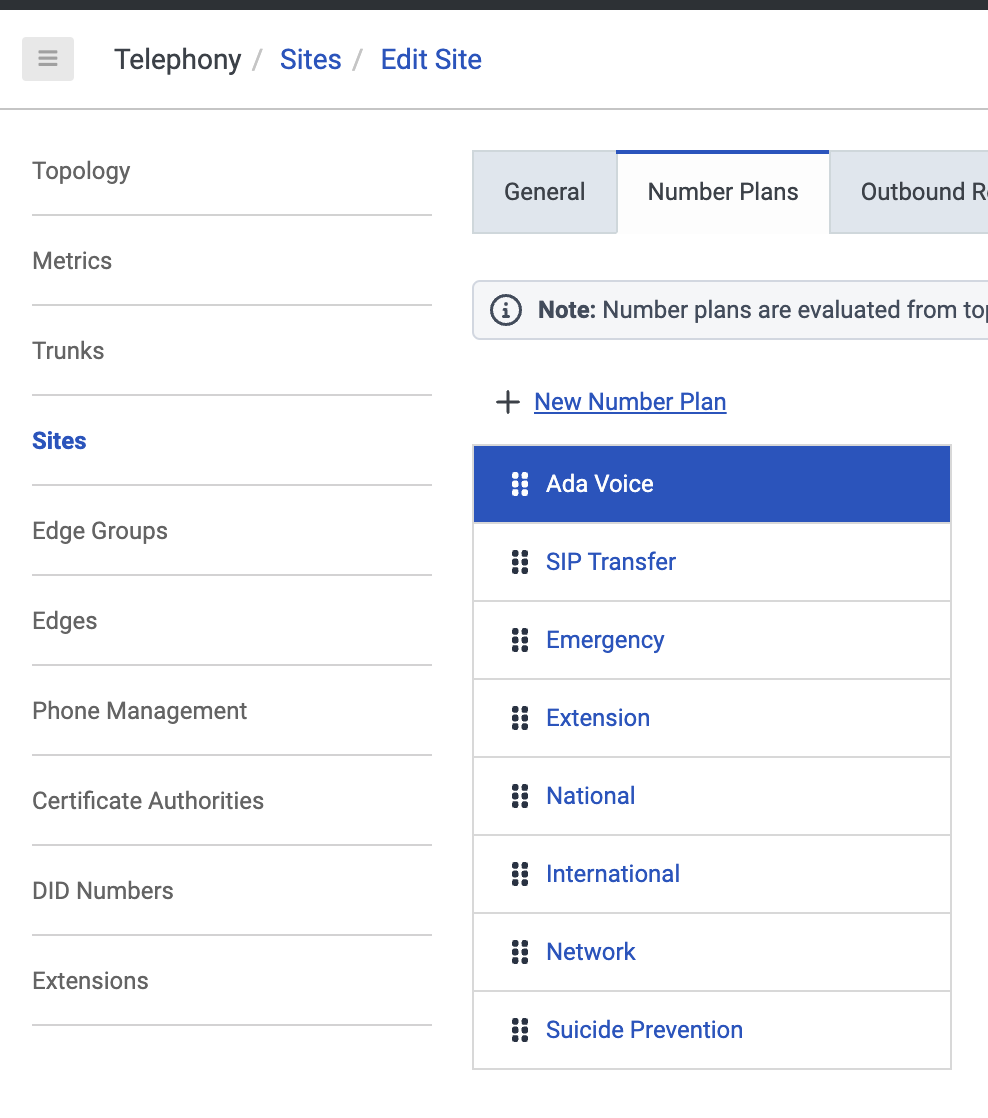Select Edge Groups from sidebar
The width and height of the screenshot is (988, 1118).
pyautogui.click(x=100, y=531)
